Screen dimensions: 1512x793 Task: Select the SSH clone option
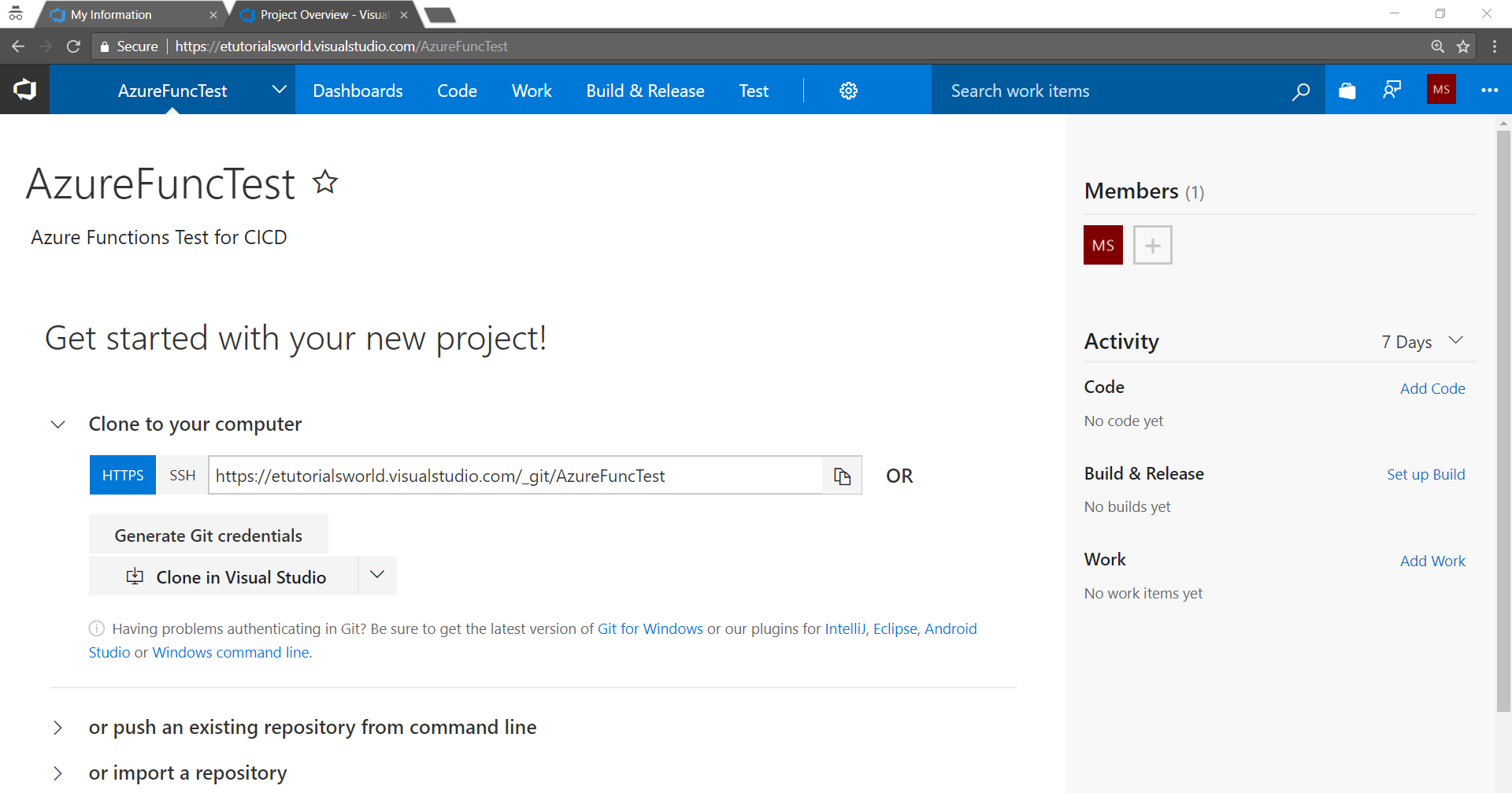coord(182,475)
